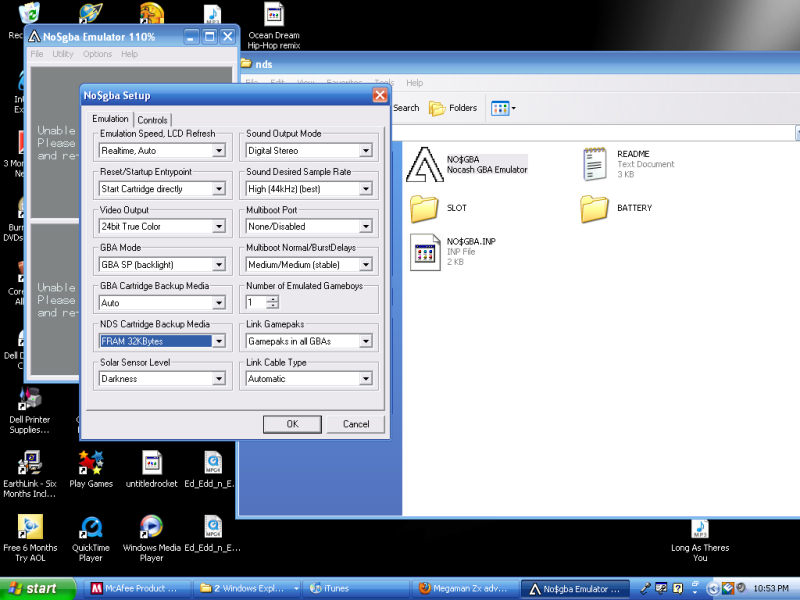This screenshot has height=600, width=800.
Task: Select the Emulation tab
Action: 110,119
